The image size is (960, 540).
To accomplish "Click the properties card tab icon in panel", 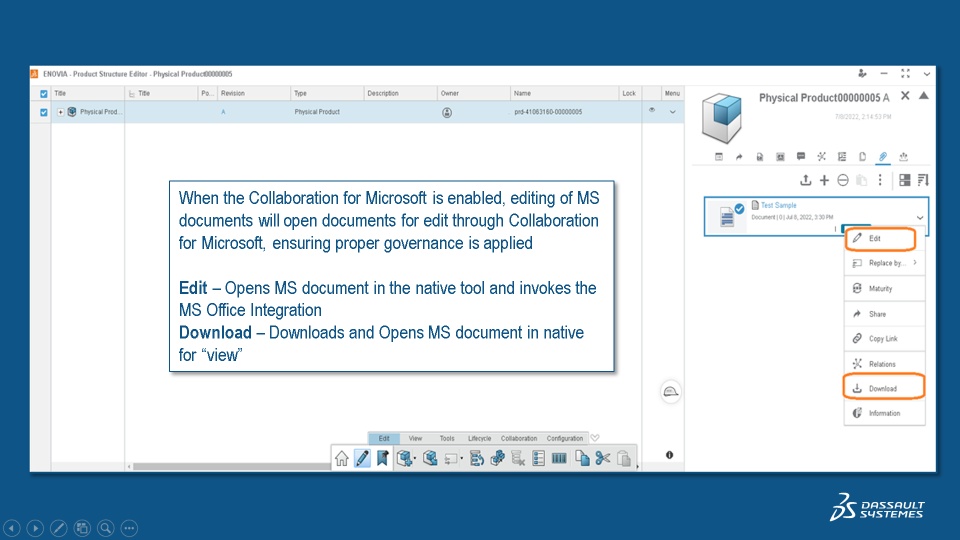I will pyautogui.click(x=719, y=157).
